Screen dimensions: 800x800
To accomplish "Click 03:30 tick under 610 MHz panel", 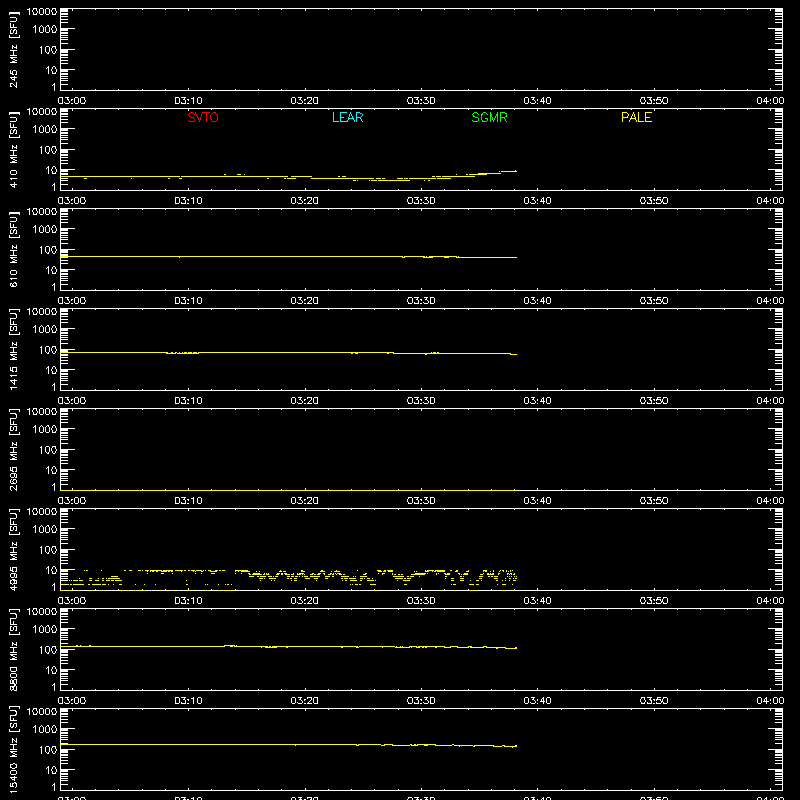I will pos(421,301).
